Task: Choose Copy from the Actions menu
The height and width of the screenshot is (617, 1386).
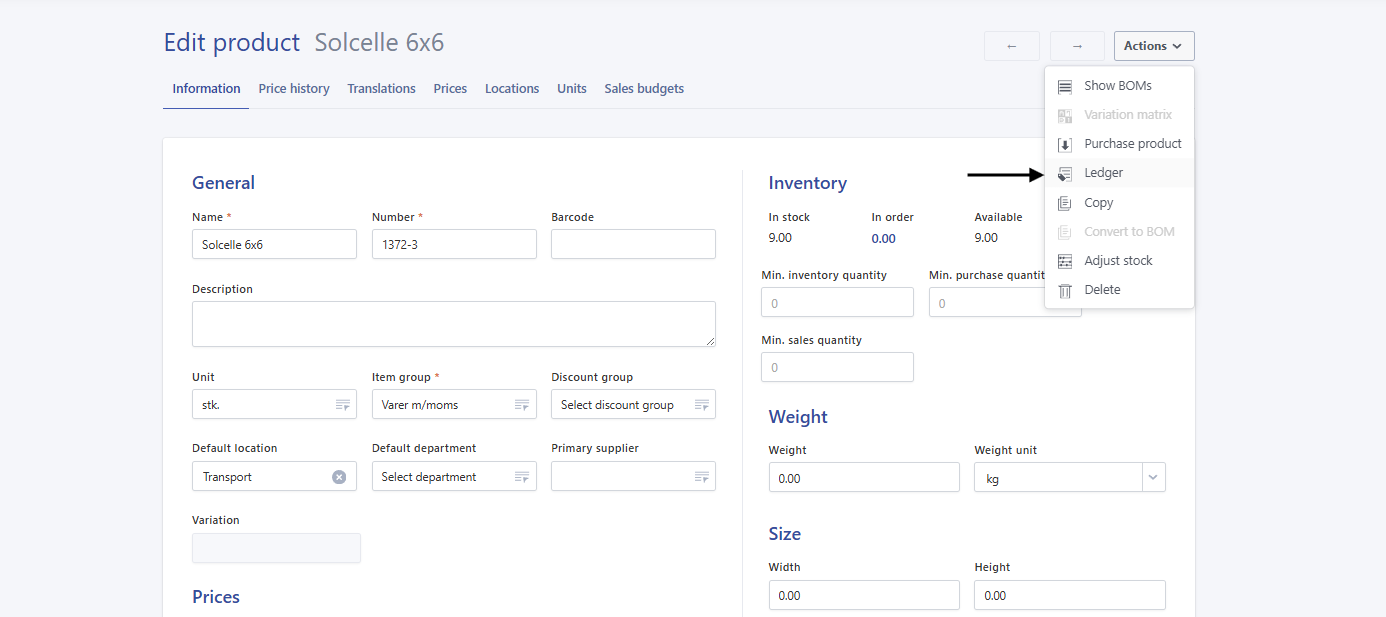Action: 1119,203
